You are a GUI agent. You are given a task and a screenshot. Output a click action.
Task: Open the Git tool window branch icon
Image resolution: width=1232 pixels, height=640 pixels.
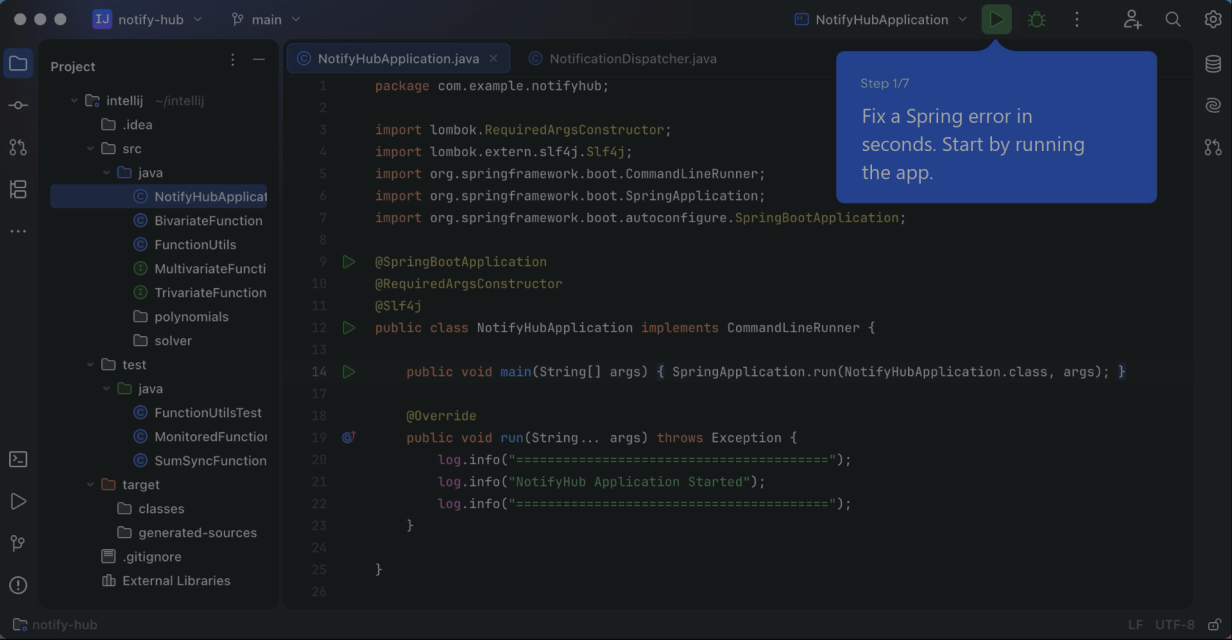coord(18,543)
